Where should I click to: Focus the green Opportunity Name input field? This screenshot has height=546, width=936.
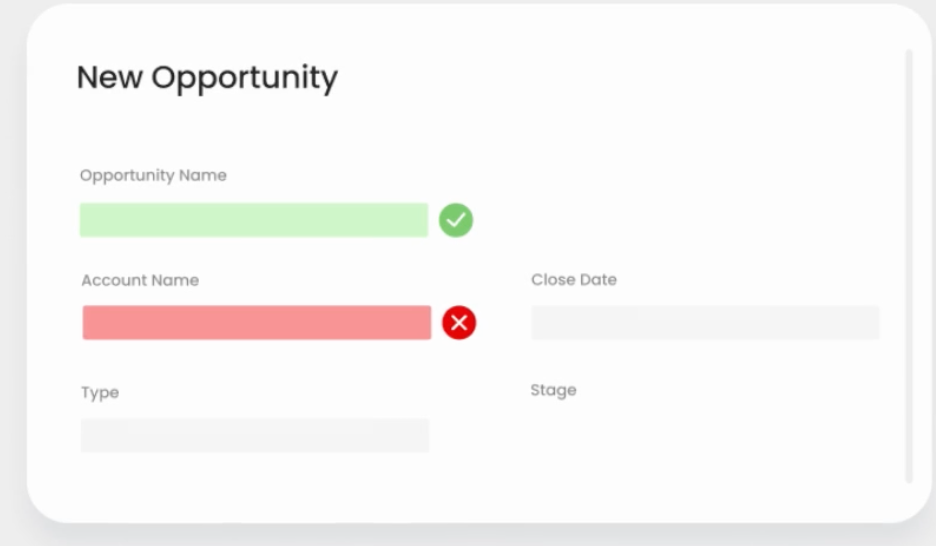(254, 220)
